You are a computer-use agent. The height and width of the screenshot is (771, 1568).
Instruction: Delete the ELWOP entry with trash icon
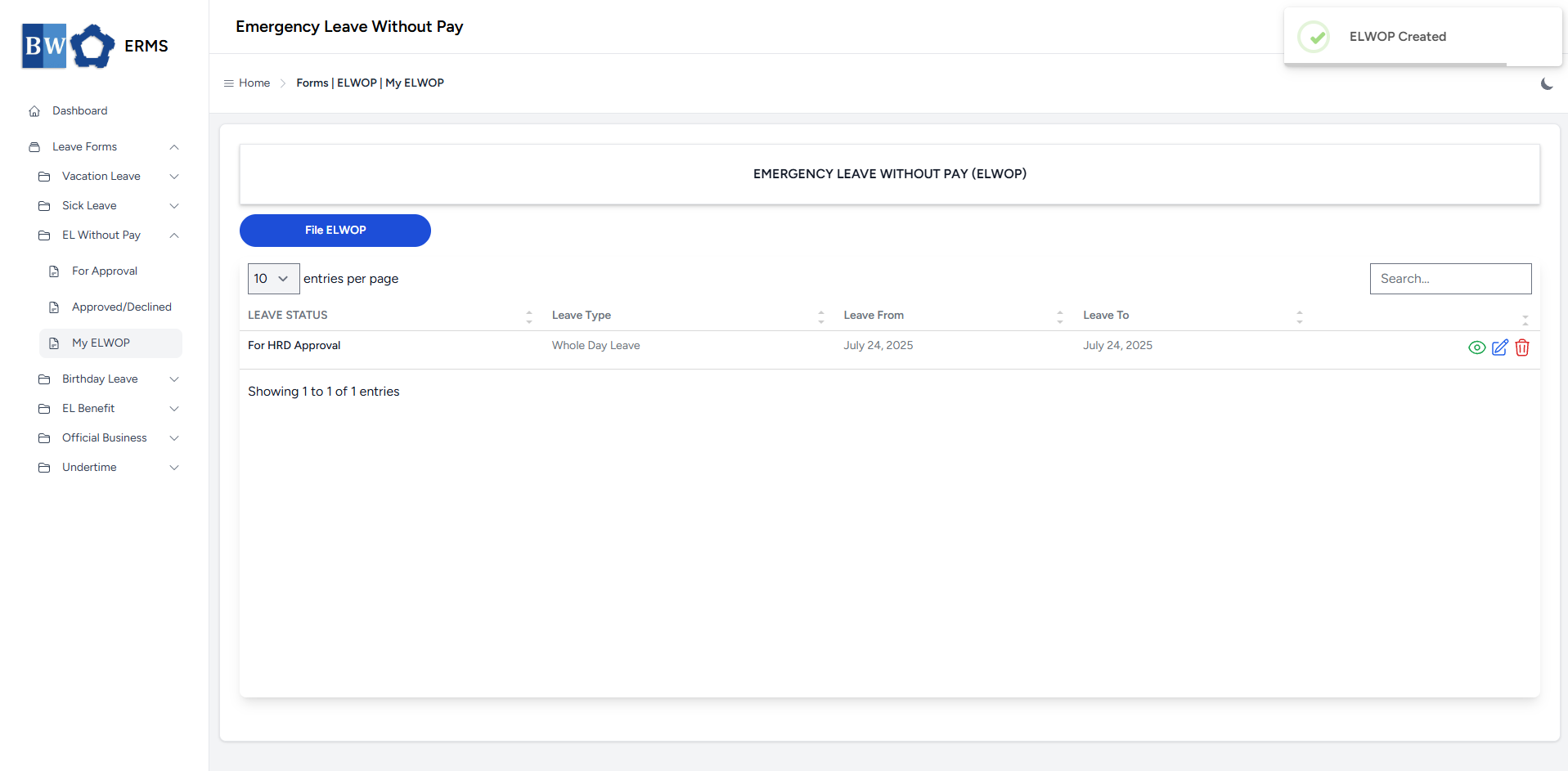(x=1522, y=347)
